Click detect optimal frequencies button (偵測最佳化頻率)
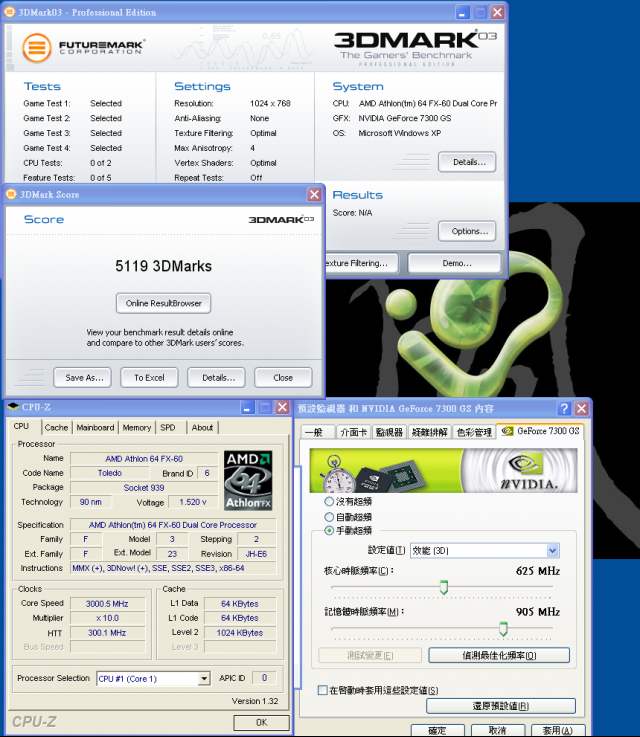640x737 pixels. click(499, 655)
